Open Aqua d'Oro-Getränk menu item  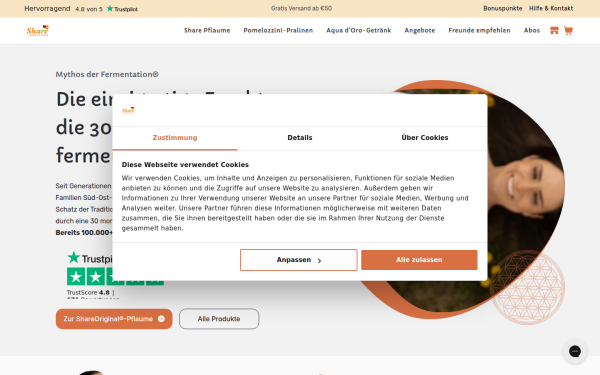[x=359, y=31]
